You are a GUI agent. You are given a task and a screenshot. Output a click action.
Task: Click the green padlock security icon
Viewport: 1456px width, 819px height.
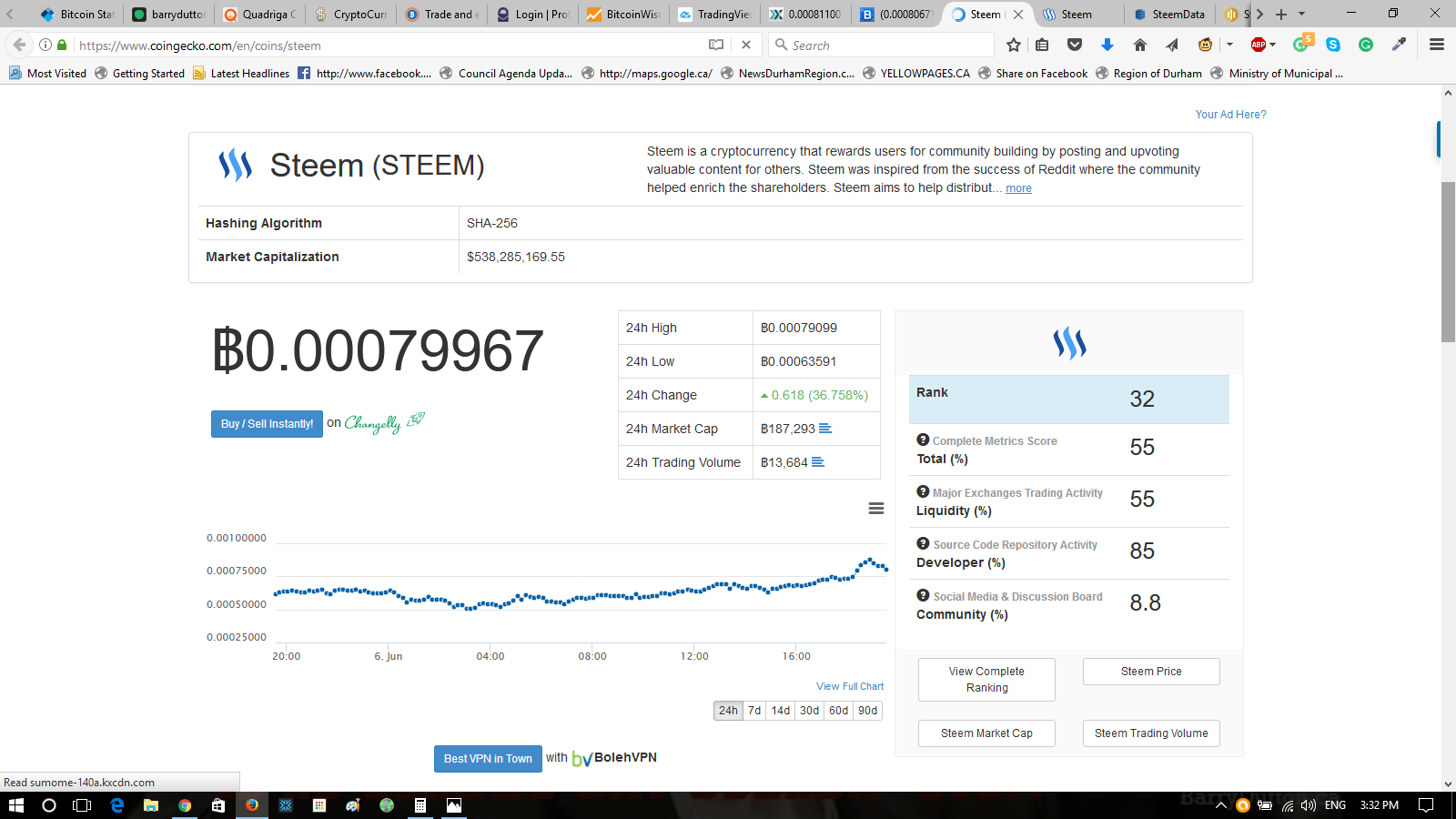[62, 45]
